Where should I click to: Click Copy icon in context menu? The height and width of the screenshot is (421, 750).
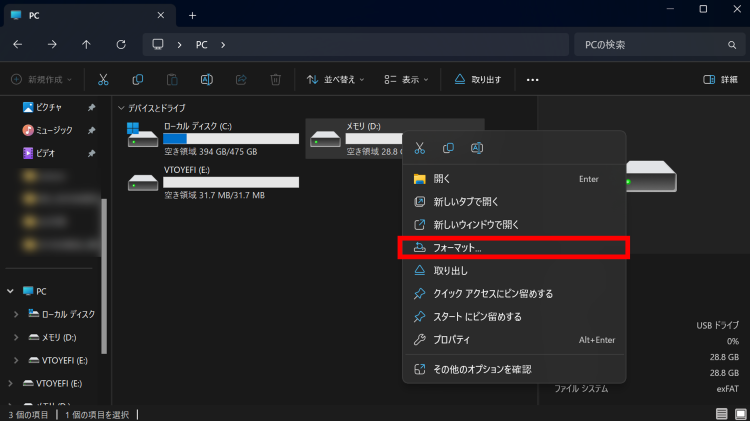pyautogui.click(x=448, y=148)
